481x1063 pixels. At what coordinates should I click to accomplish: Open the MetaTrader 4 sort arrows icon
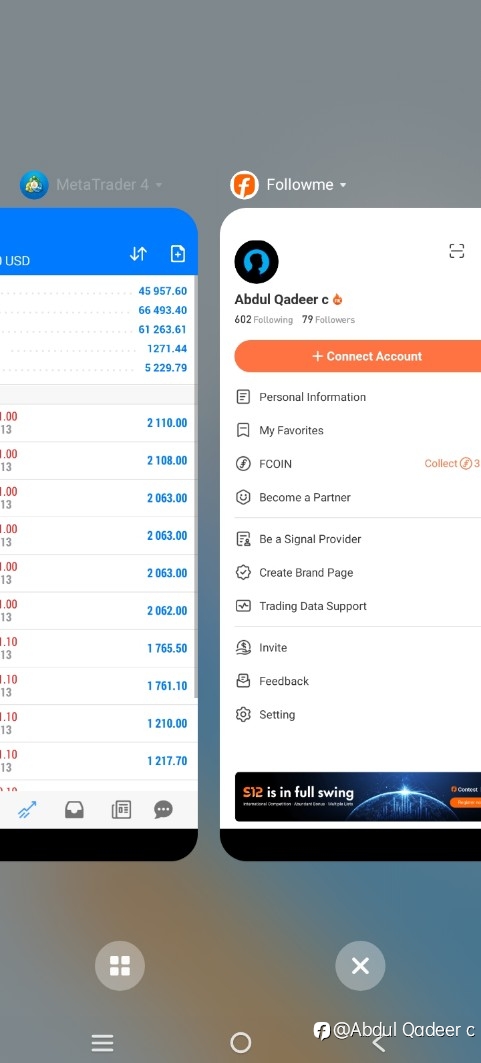[138, 254]
